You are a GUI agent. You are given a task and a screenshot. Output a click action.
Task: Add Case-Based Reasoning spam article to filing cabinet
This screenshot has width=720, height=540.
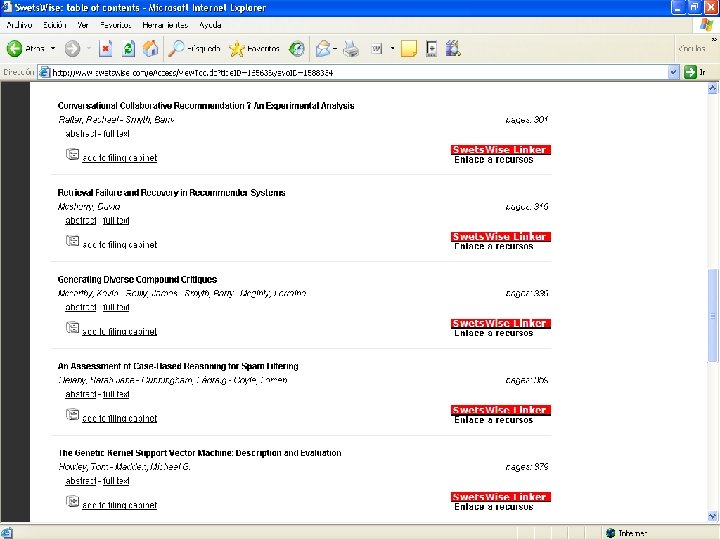point(119,418)
